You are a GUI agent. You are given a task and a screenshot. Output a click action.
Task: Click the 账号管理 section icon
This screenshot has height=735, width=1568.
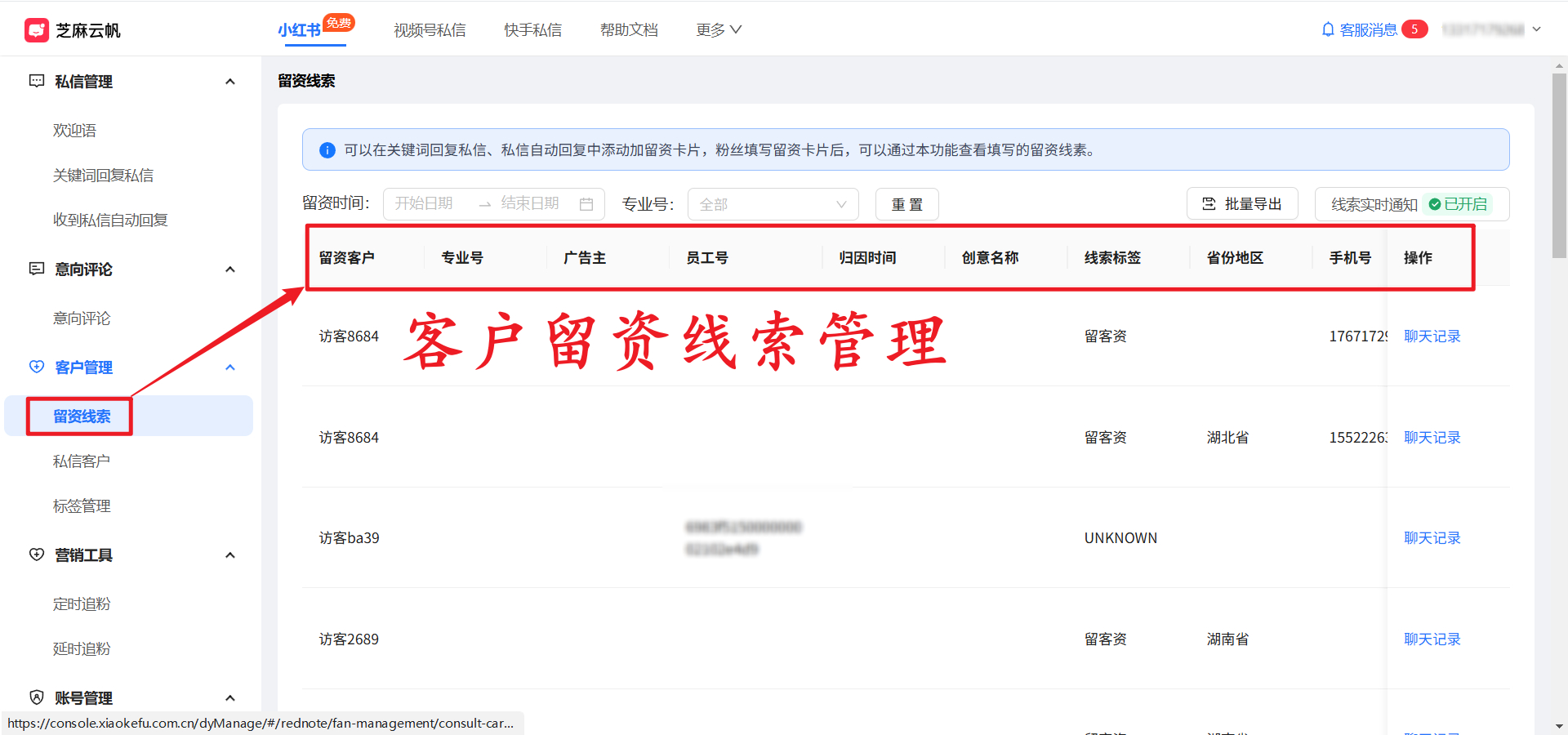tap(36, 697)
